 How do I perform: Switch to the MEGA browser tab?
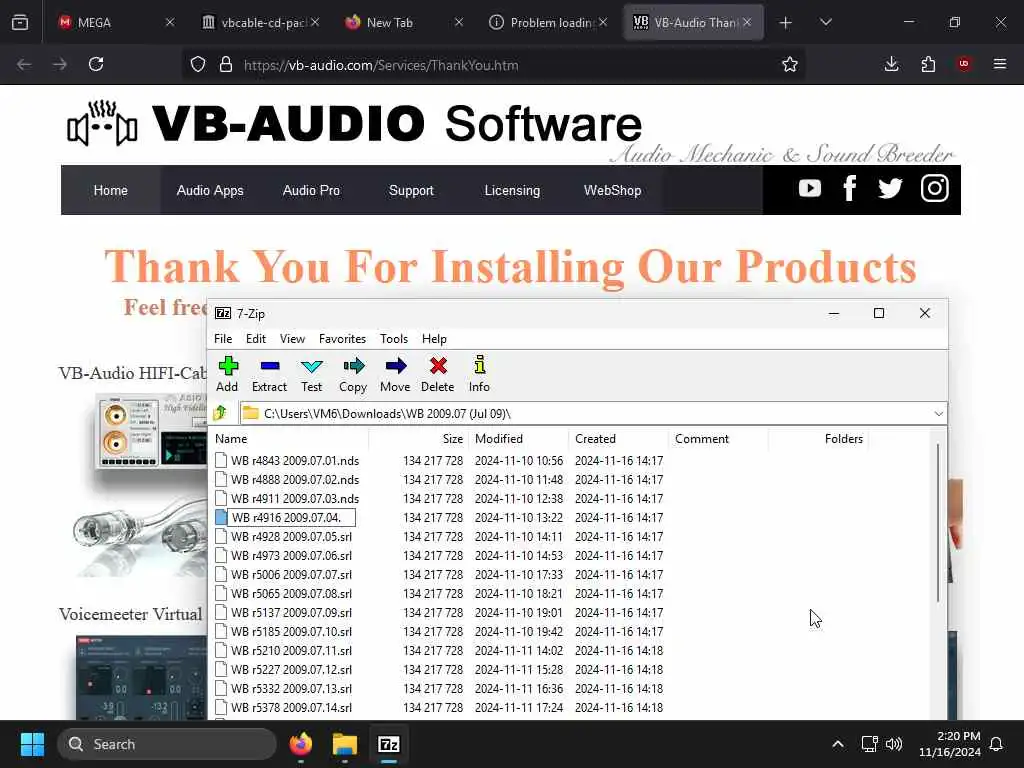point(115,22)
